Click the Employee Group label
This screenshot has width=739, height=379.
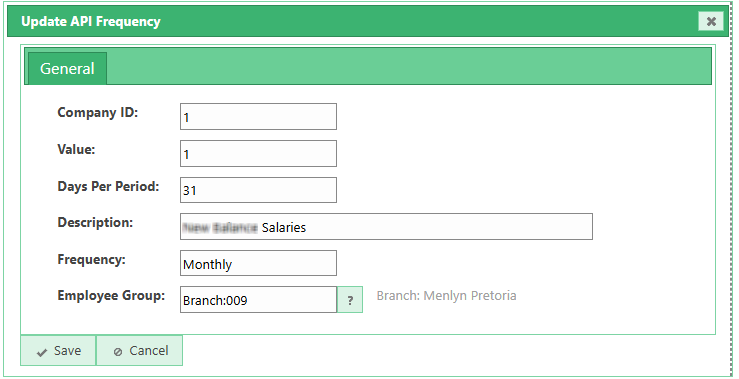click(111, 296)
